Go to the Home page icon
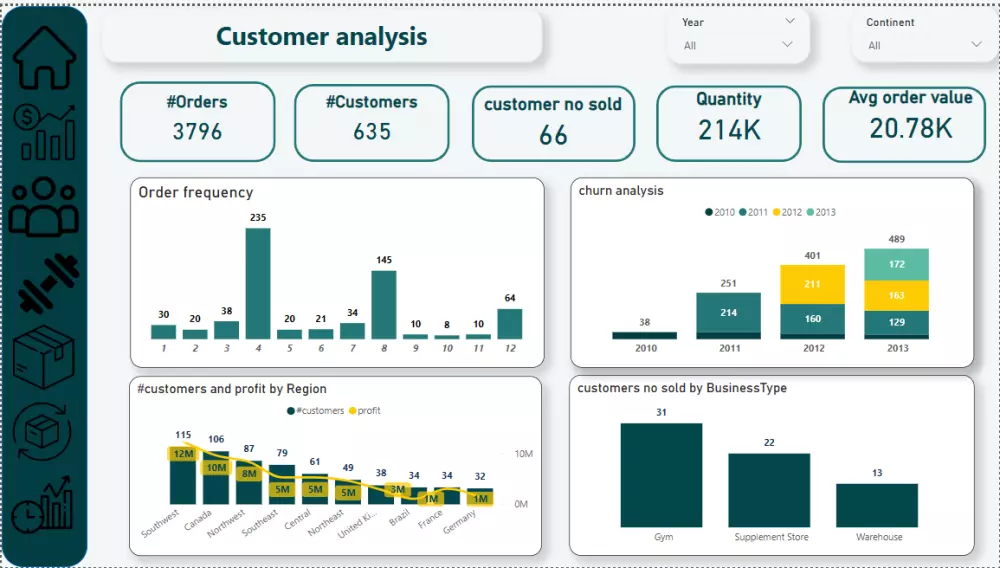Image resolution: width=1000 pixels, height=568 pixels. [44, 57]
